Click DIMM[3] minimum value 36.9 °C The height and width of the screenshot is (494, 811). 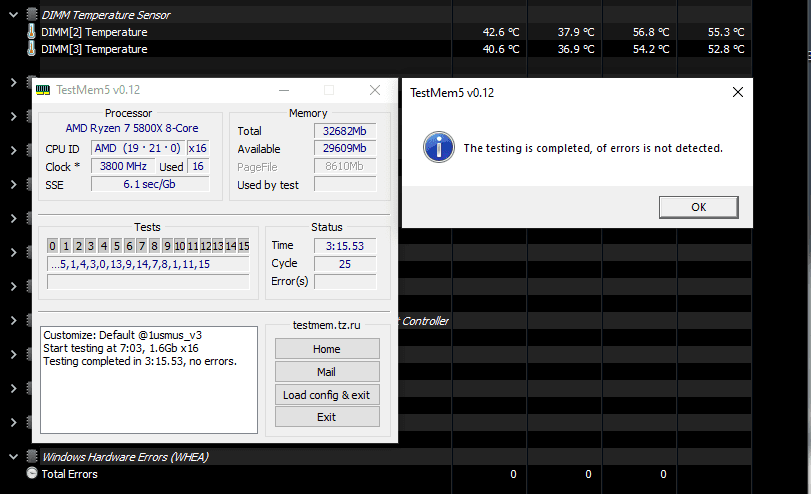coord(576,49)
